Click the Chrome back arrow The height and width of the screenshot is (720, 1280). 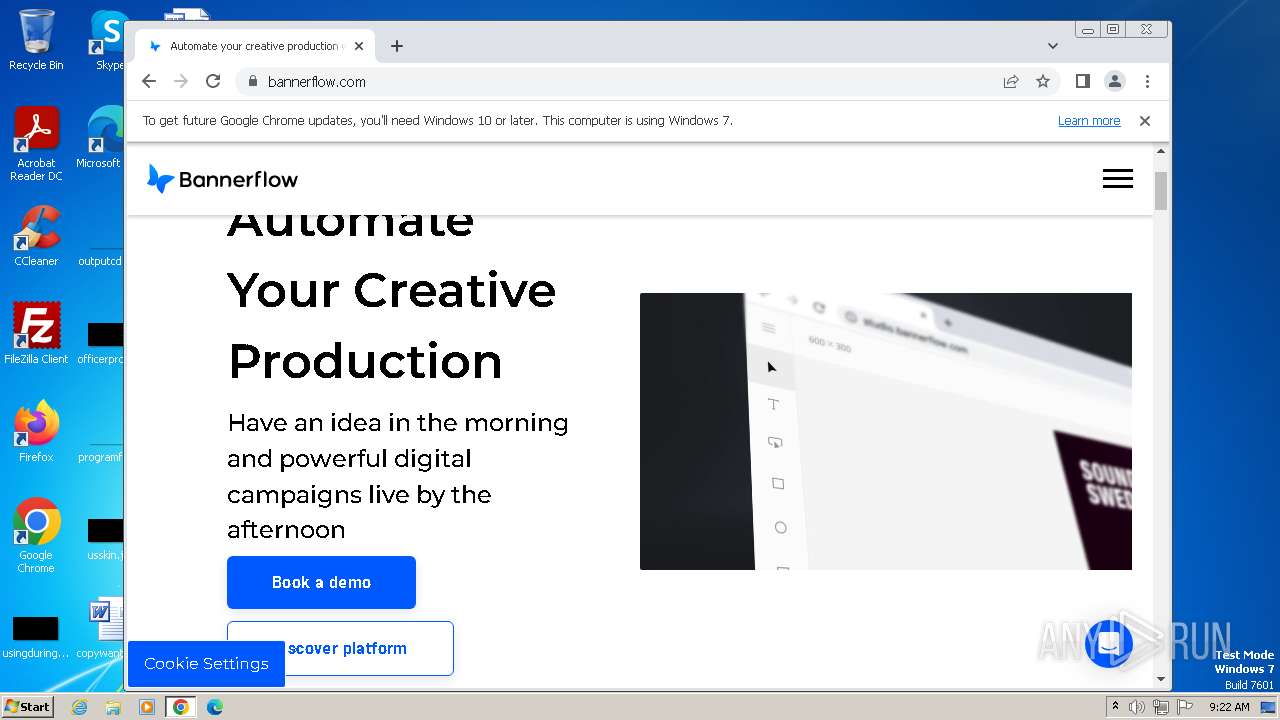coord(149,82)
